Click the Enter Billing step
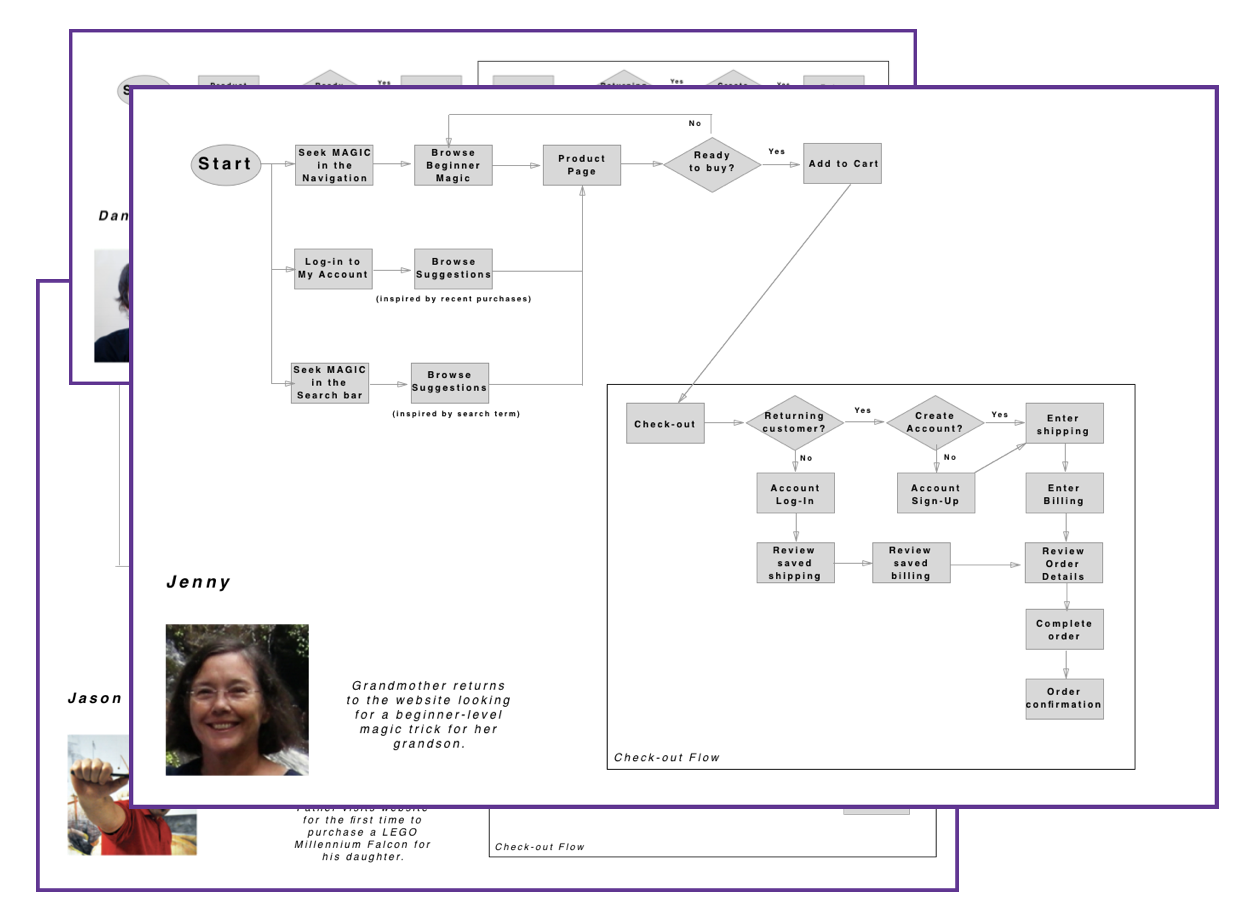Image resolution: width=1236 pixels, height=916 pixels. (1064, 494)
